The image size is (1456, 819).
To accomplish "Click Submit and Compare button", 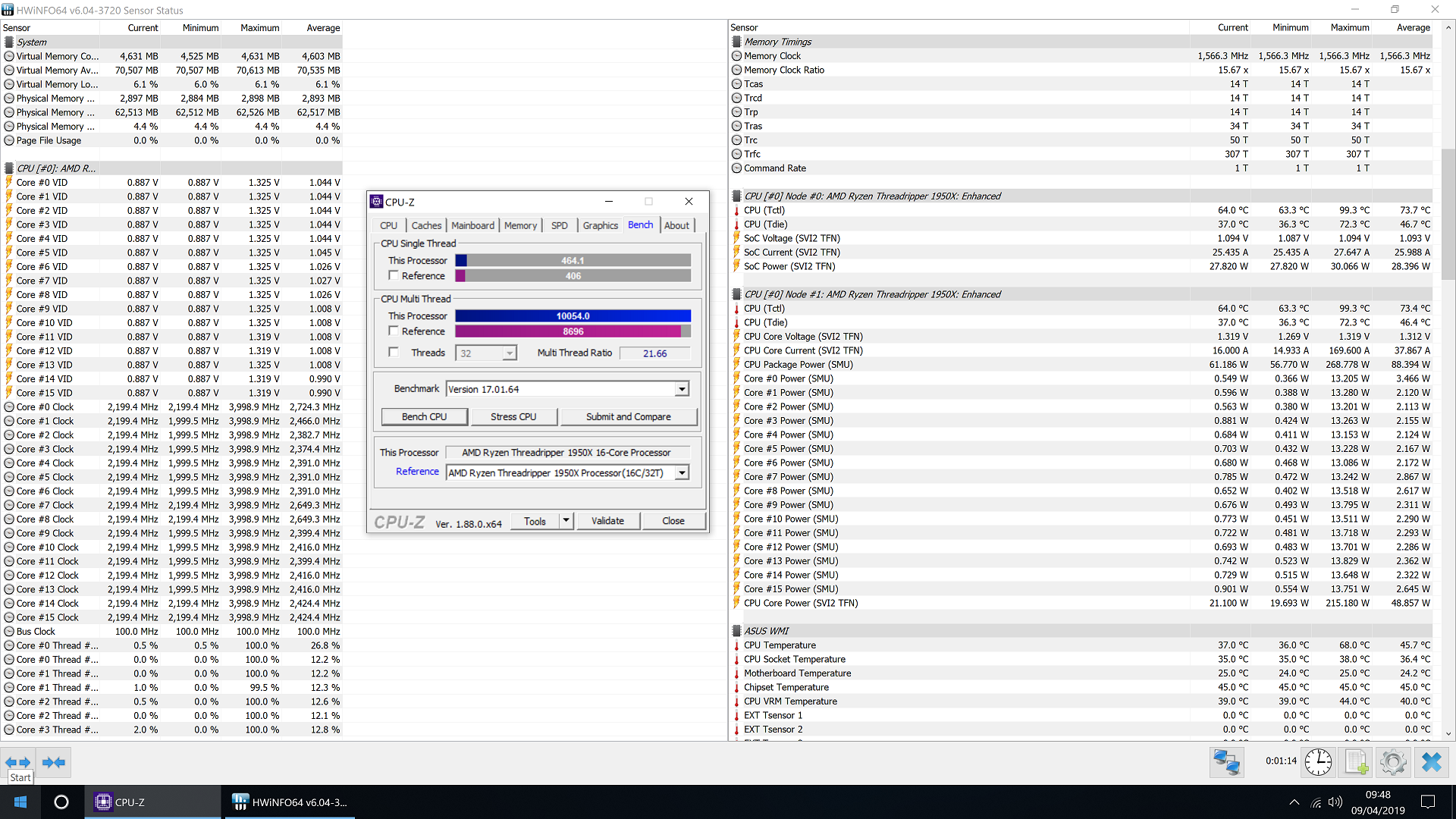I will (629, 417).
